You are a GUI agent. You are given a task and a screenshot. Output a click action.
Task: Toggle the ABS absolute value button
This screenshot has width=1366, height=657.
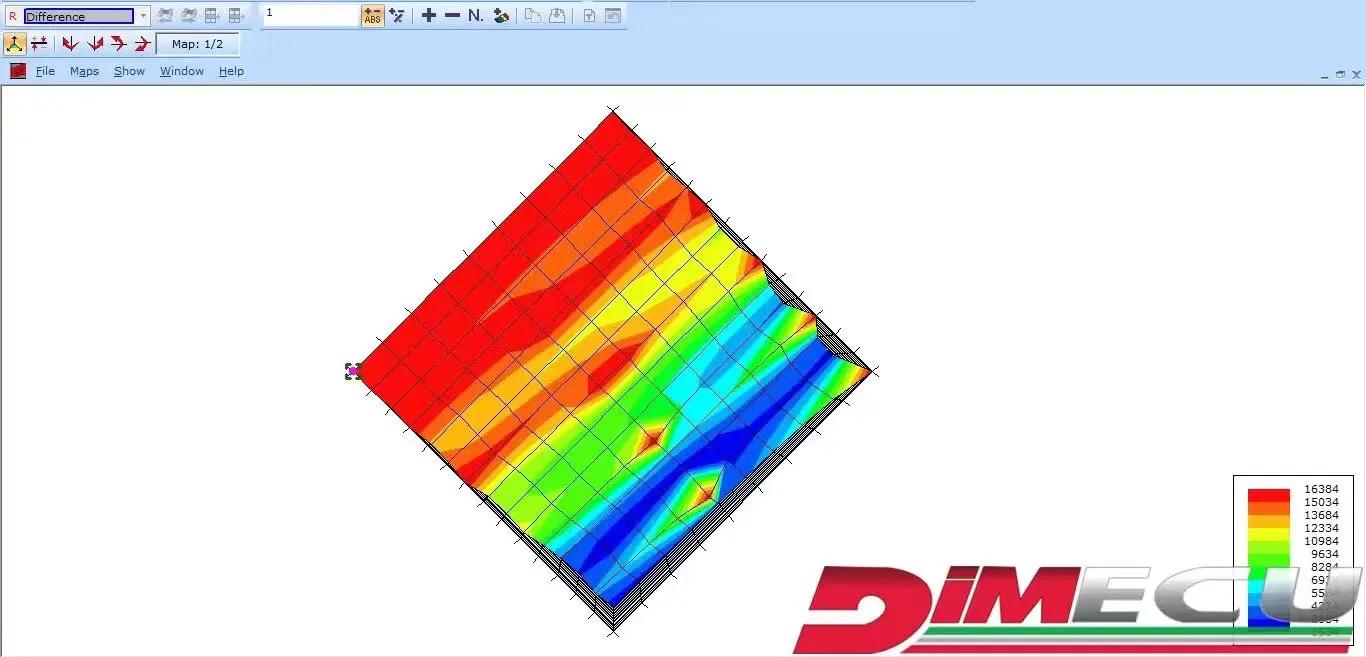click(x=372, y=16)
